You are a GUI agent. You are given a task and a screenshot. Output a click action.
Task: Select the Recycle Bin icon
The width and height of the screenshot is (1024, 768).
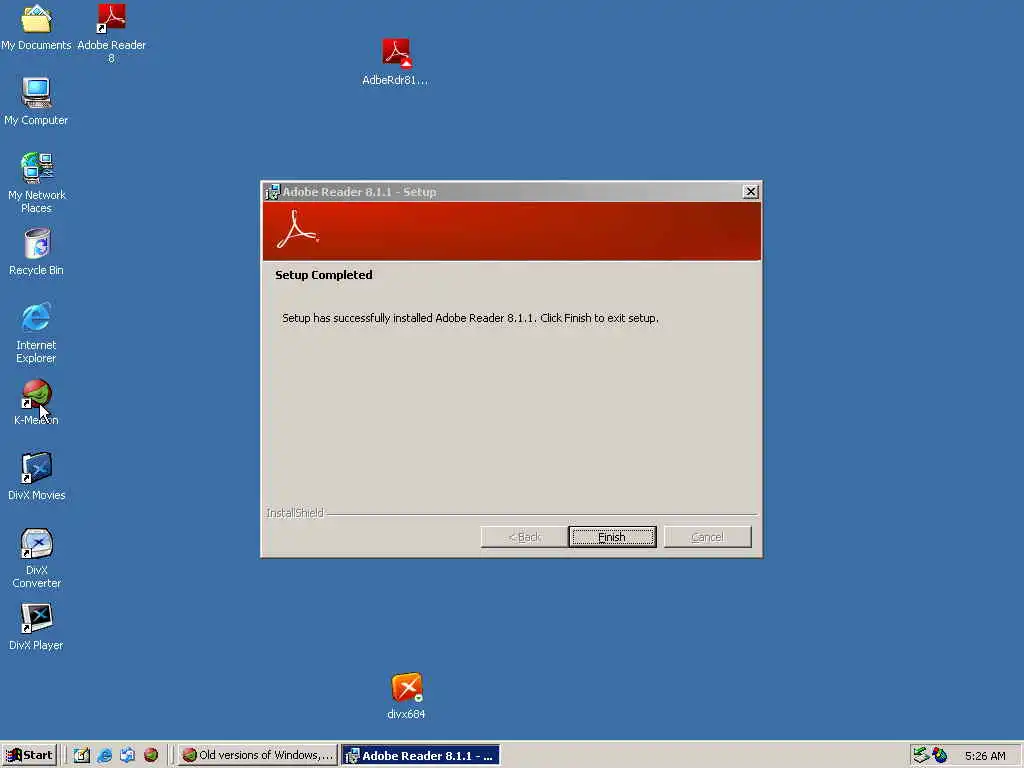click(x=36, y=252)
